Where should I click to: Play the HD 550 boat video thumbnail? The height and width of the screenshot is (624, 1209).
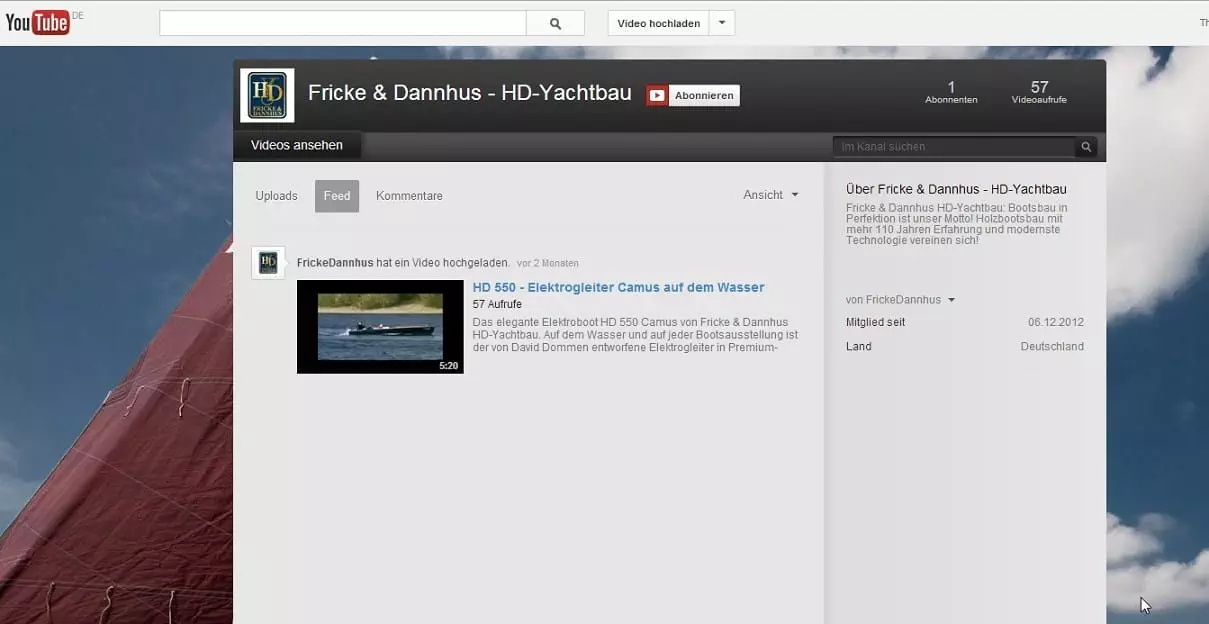click(380, 327)
